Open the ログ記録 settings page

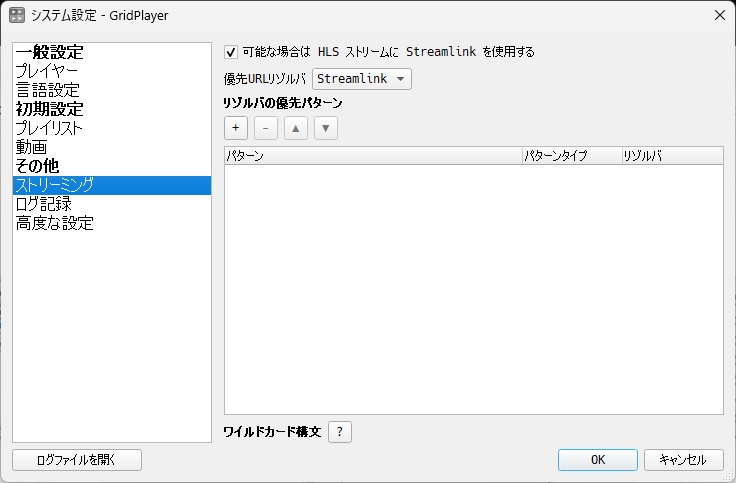coord(43,204)
